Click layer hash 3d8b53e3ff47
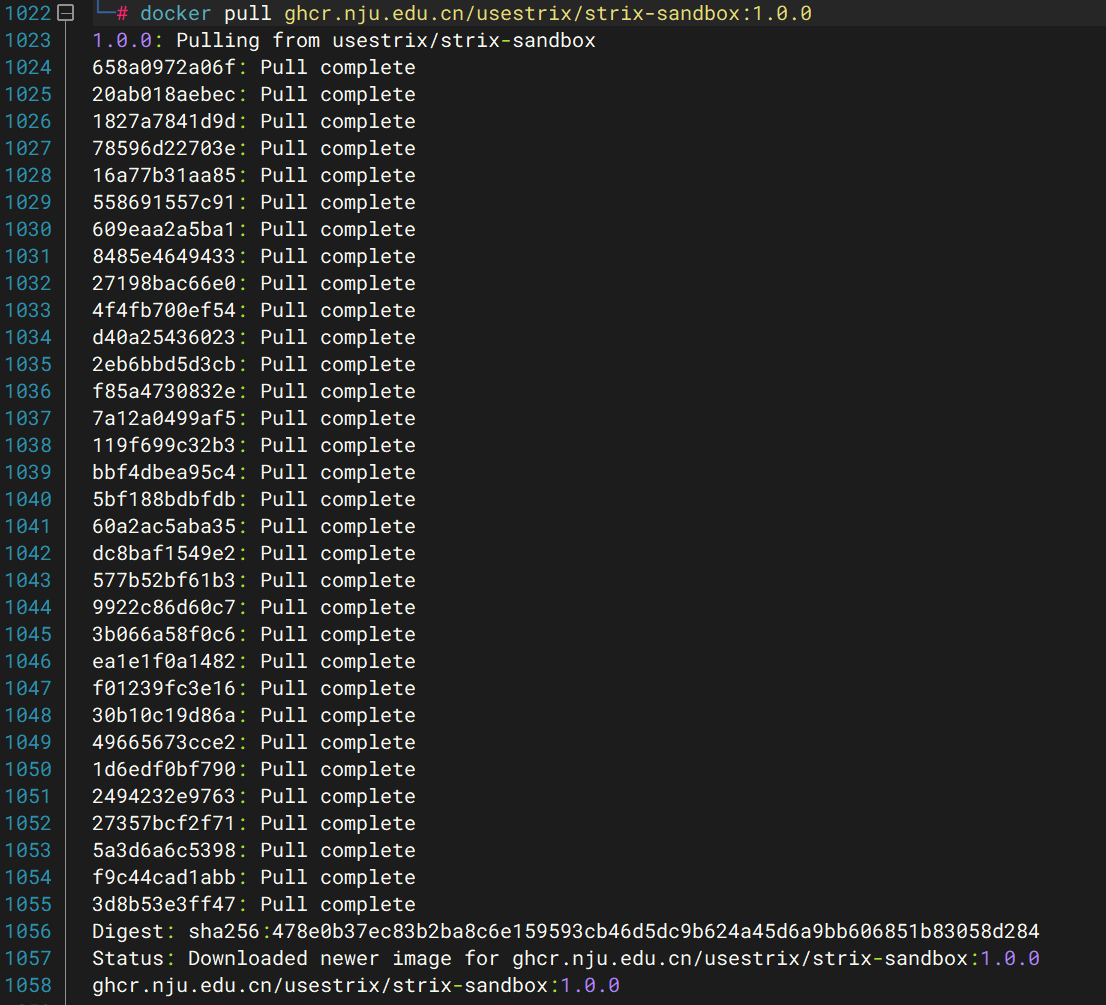1106x1005 pixels. pos(164,904)
